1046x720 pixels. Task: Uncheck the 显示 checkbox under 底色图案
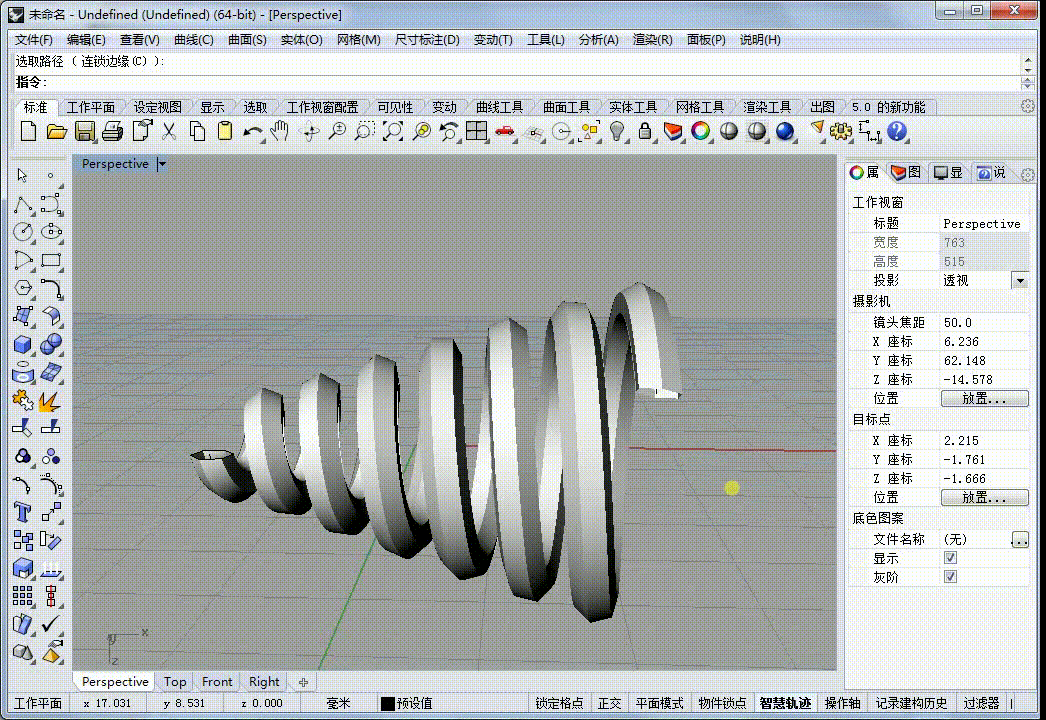(951, 558)
